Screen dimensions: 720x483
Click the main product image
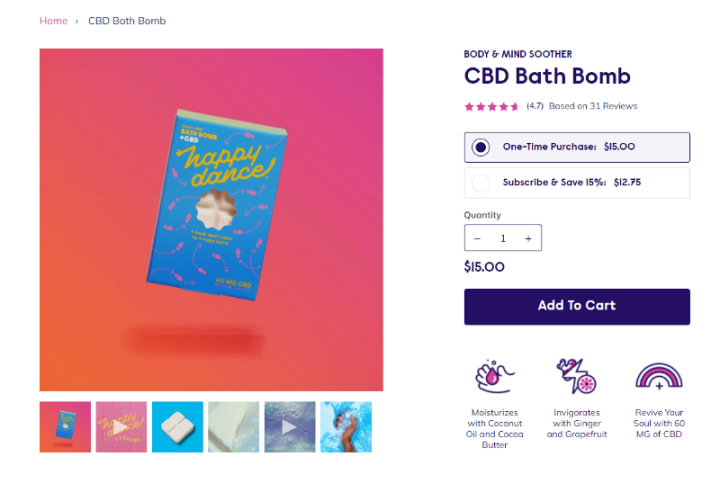tap(211, 220)
